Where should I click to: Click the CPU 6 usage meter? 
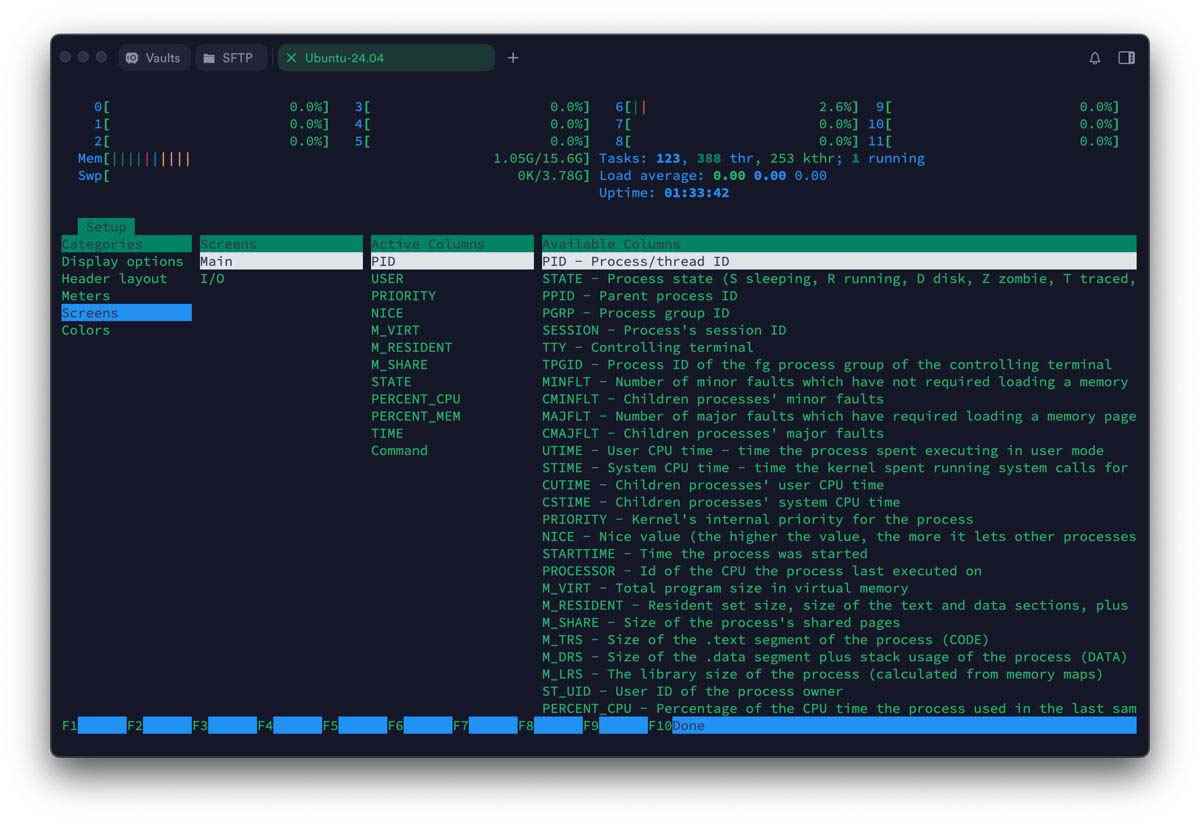(737, 107)
